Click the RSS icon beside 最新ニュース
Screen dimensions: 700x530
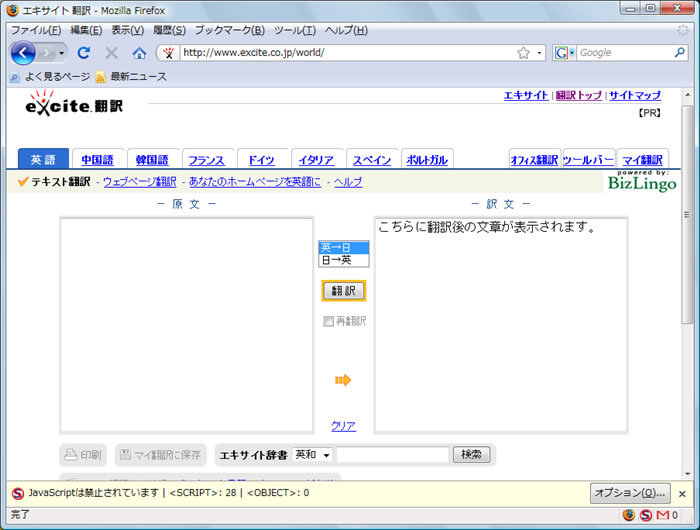click(x=101, y=77)
